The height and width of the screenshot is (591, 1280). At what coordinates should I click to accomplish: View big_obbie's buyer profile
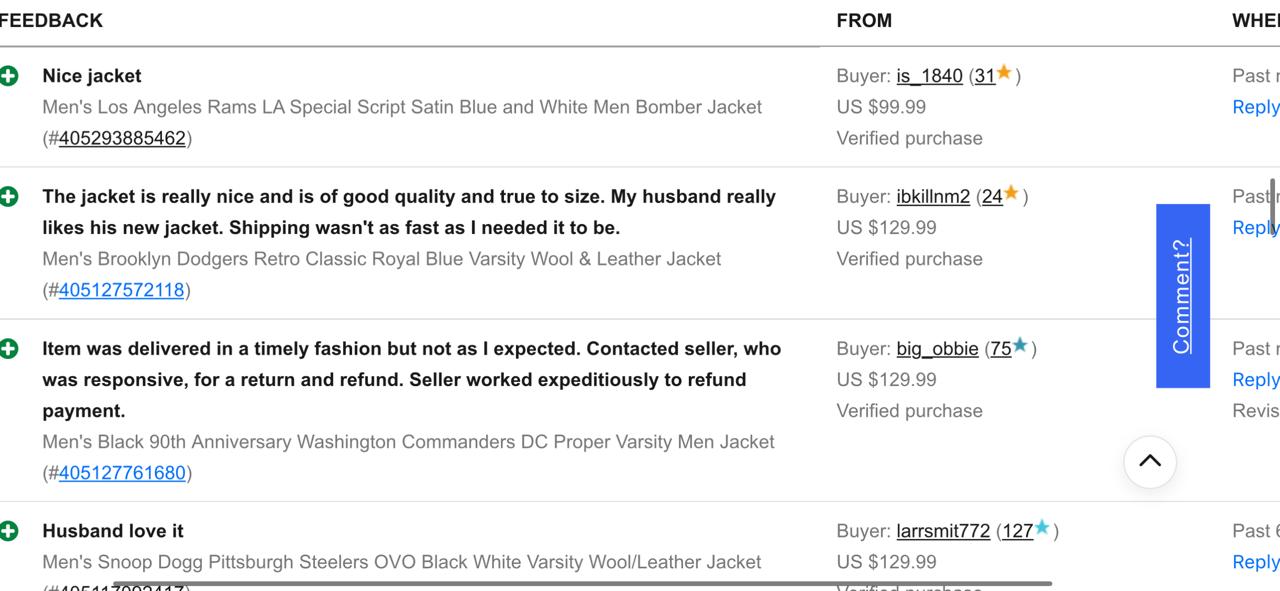[x=937, y=349]
